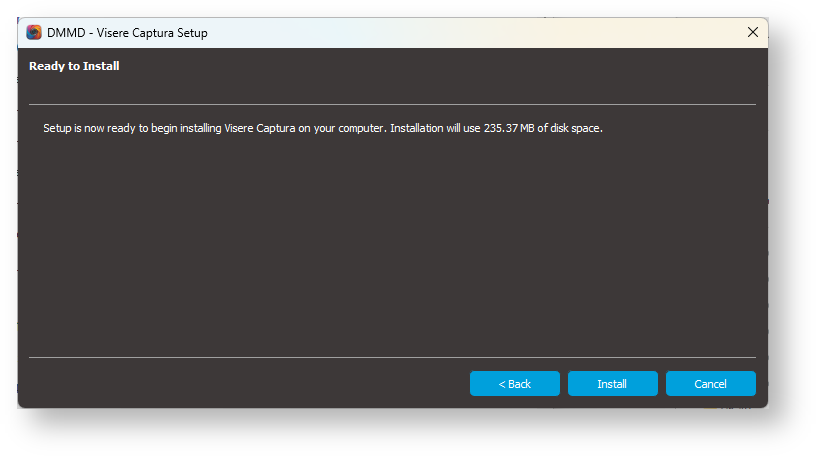Click the separator line below the heading
The width and height of the screenshot is (817, 457).
[x=392, y=104]
